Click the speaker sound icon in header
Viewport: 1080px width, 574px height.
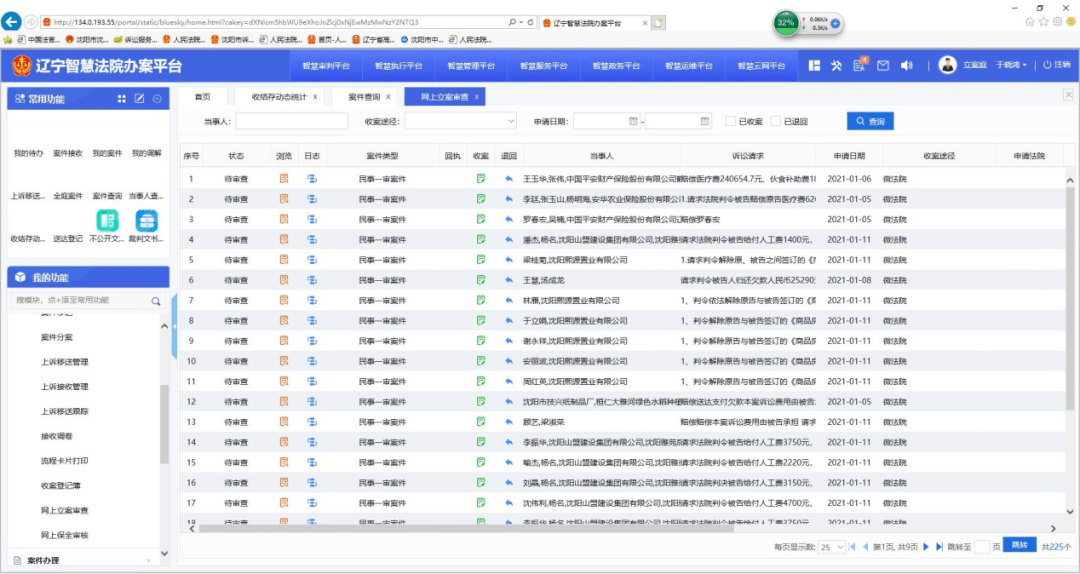907,65
